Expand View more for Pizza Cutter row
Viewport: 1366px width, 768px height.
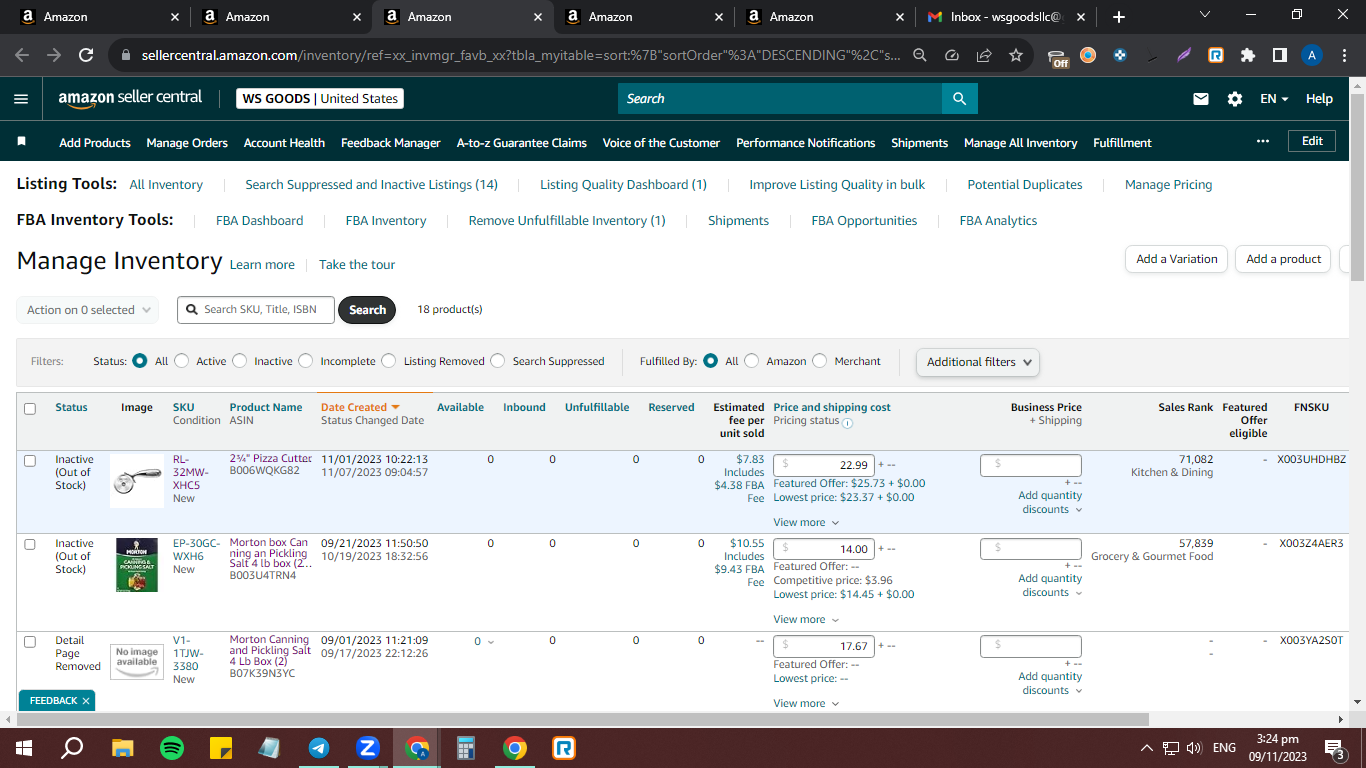click(806, 522)
